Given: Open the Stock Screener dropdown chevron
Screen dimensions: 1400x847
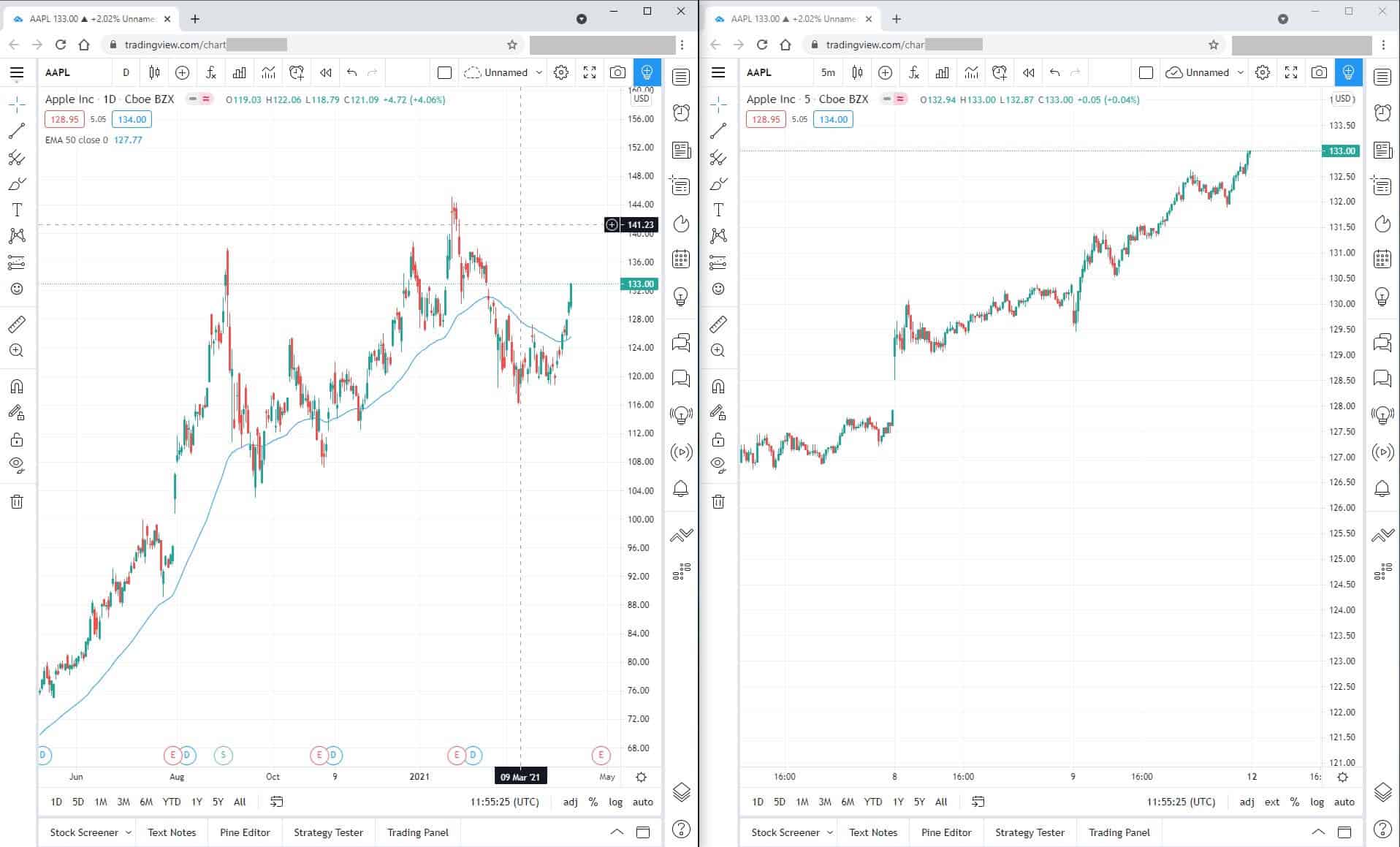Looking at the screenshot, I should click(x=129, y=832).
